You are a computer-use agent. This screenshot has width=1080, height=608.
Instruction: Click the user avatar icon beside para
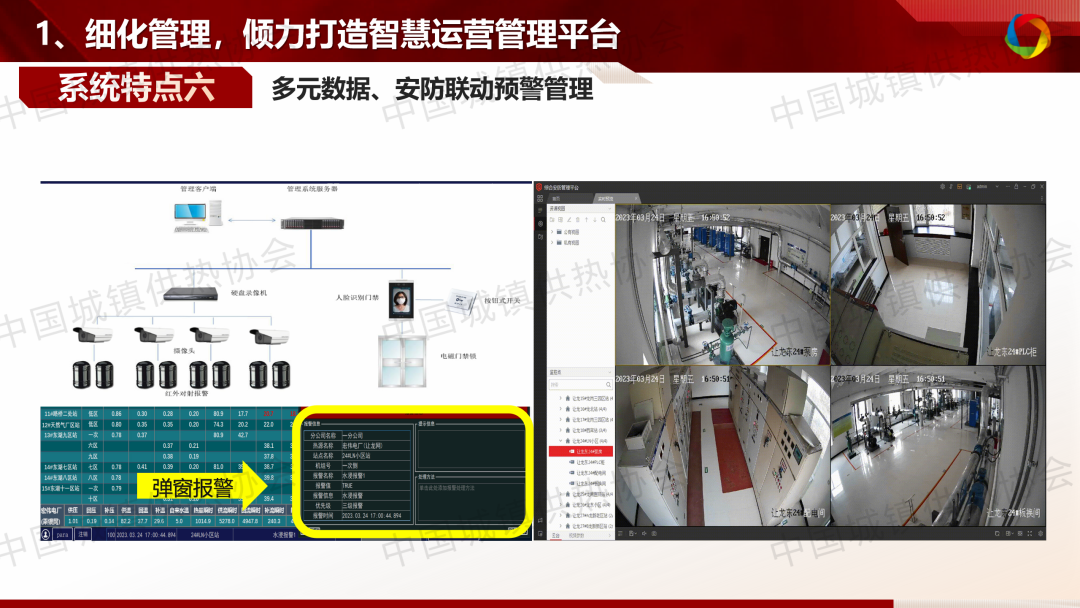point(47,534)
